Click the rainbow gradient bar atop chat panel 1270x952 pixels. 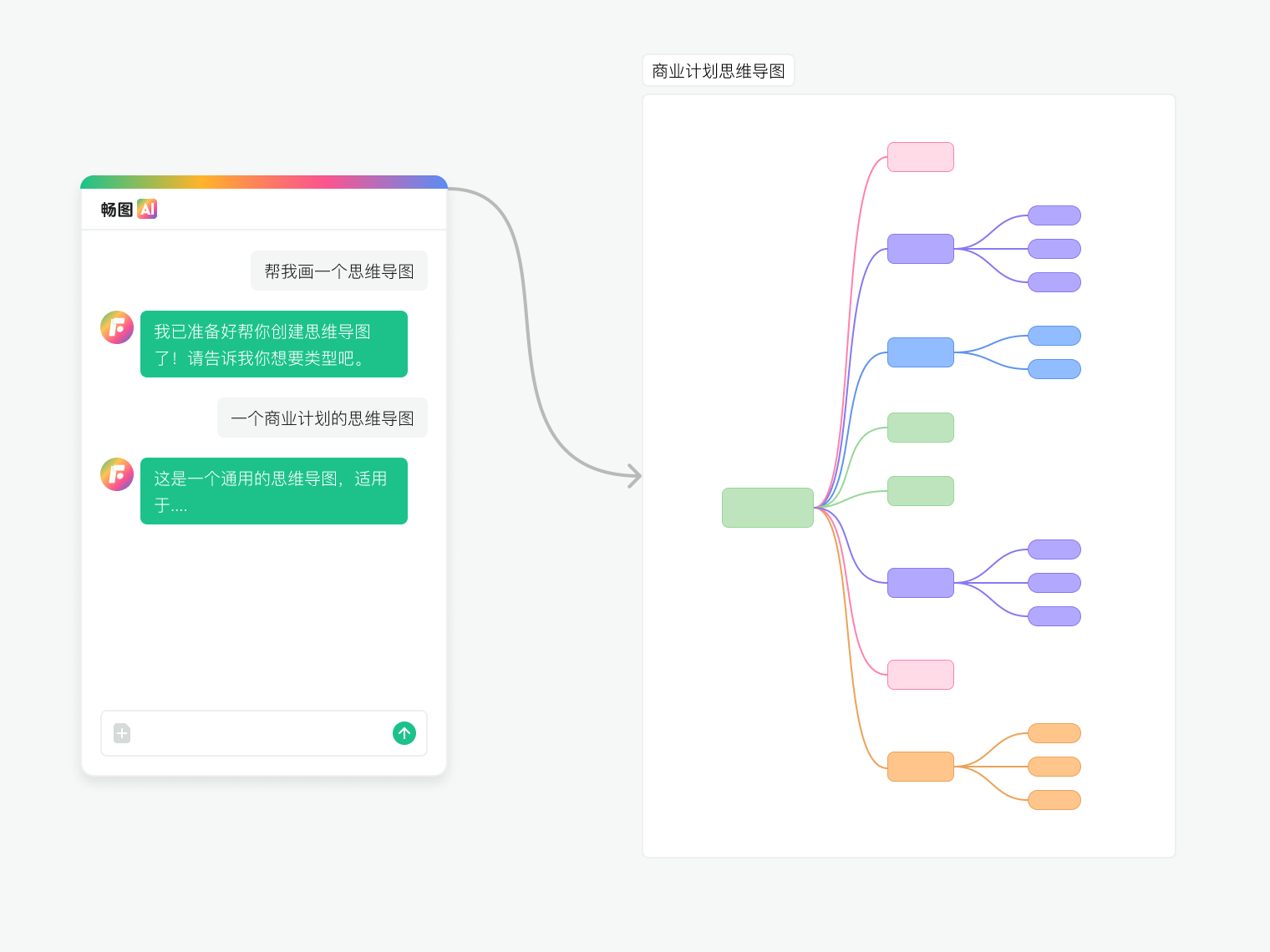tap(264, 182)
